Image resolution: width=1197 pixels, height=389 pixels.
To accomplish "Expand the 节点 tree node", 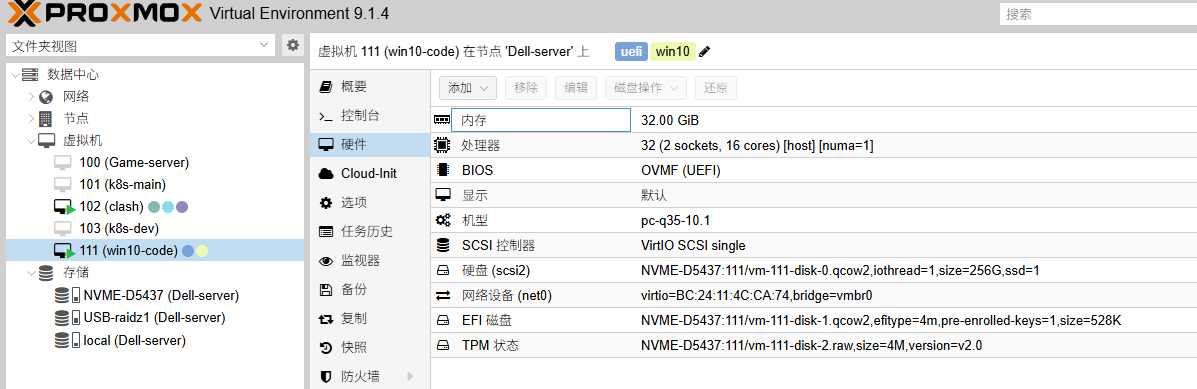I will pyautogui.click(x=31, y=119).
